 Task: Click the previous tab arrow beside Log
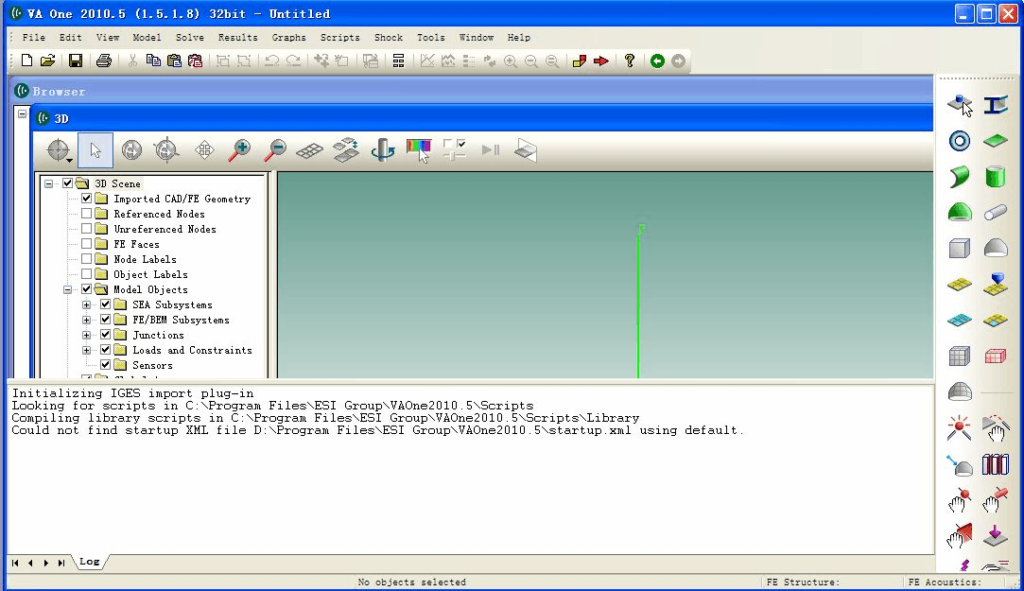click(30, 563)
